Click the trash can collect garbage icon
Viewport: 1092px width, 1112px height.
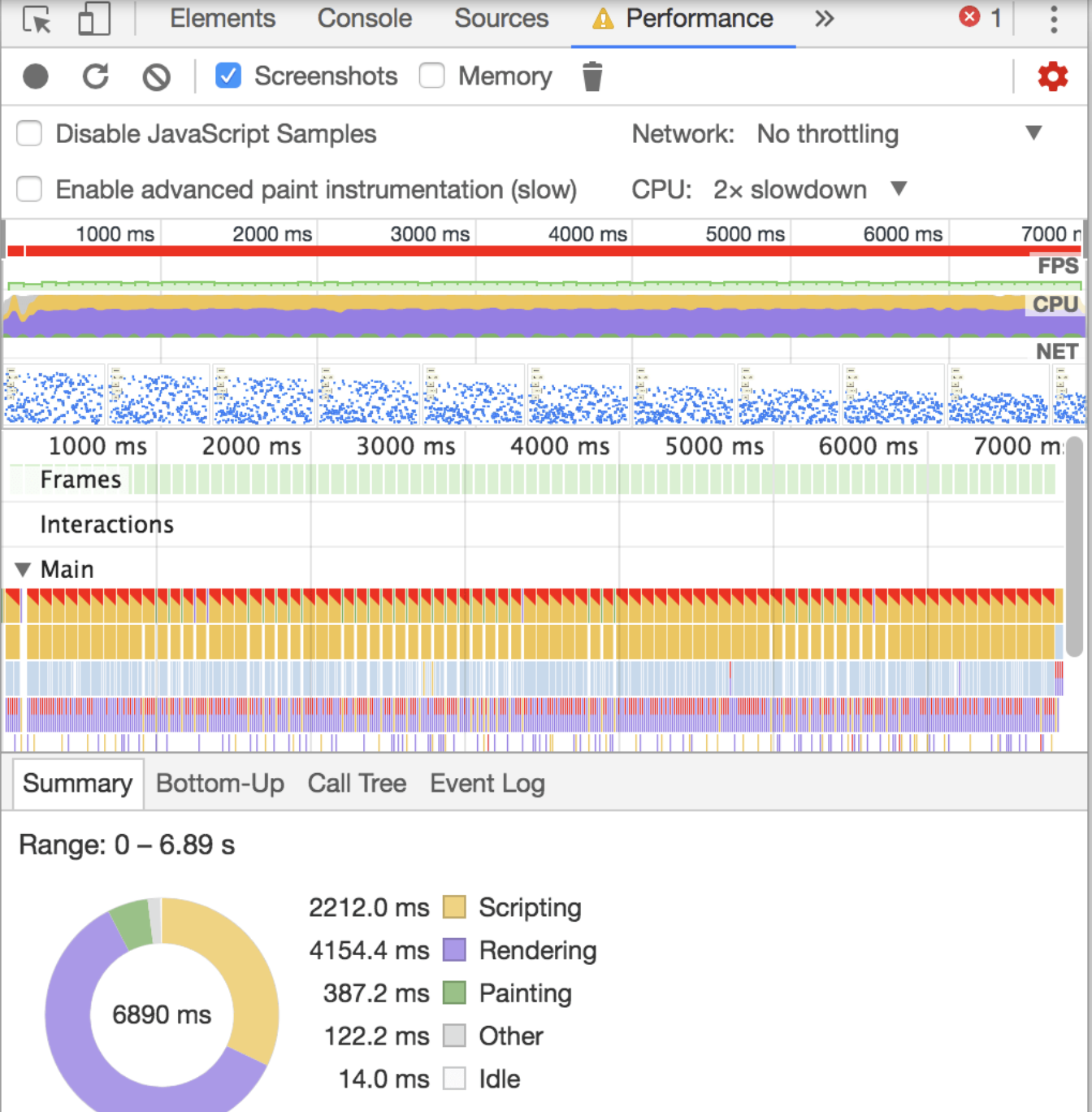click(x=592, y=76)
